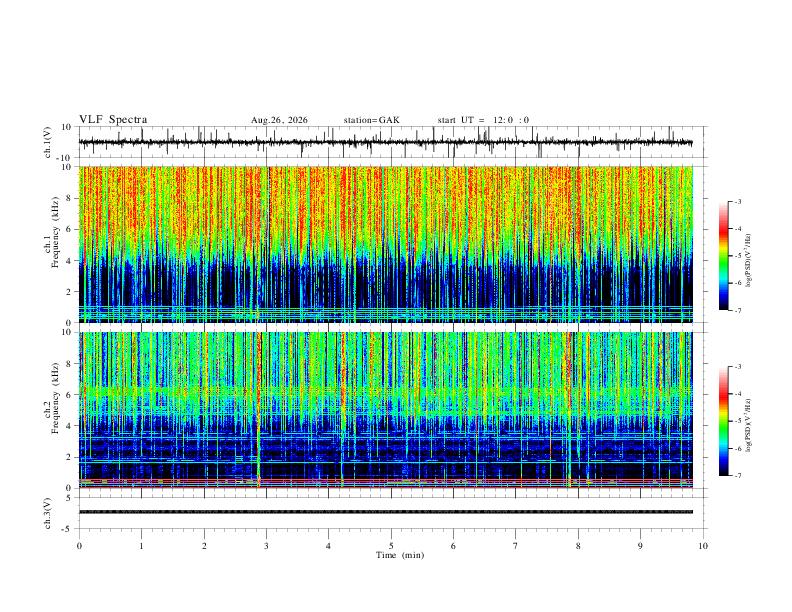Click the ch.2 frequency tick label "6"
Image resolution: width=792 pixels, height=612 pixels.
coord(69,394)
